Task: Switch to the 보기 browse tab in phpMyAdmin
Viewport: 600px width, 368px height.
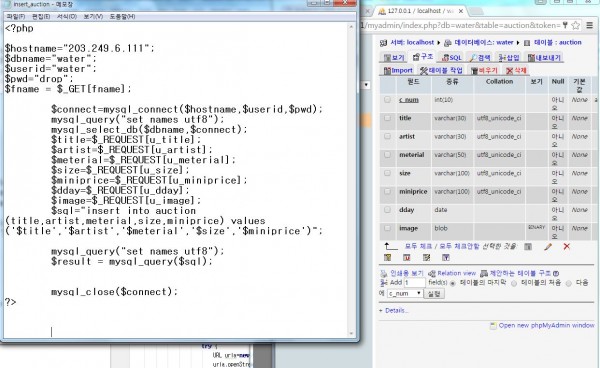Action: tap(394, 58)
